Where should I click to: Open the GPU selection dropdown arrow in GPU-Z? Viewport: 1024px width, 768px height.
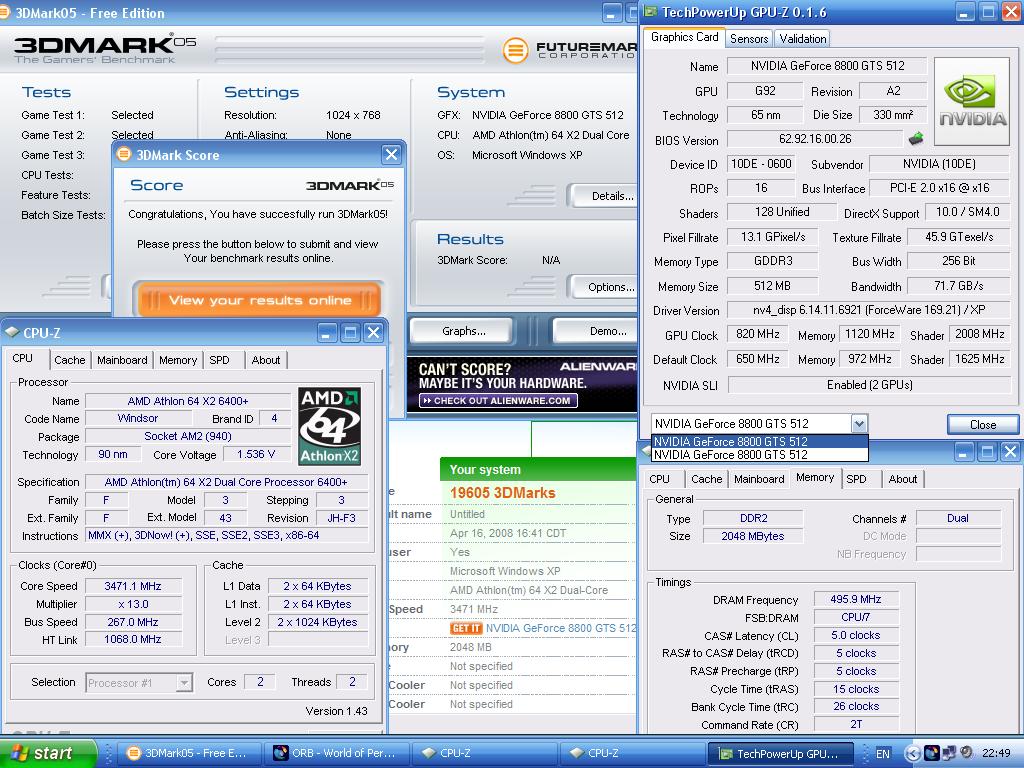click(859, 424)
